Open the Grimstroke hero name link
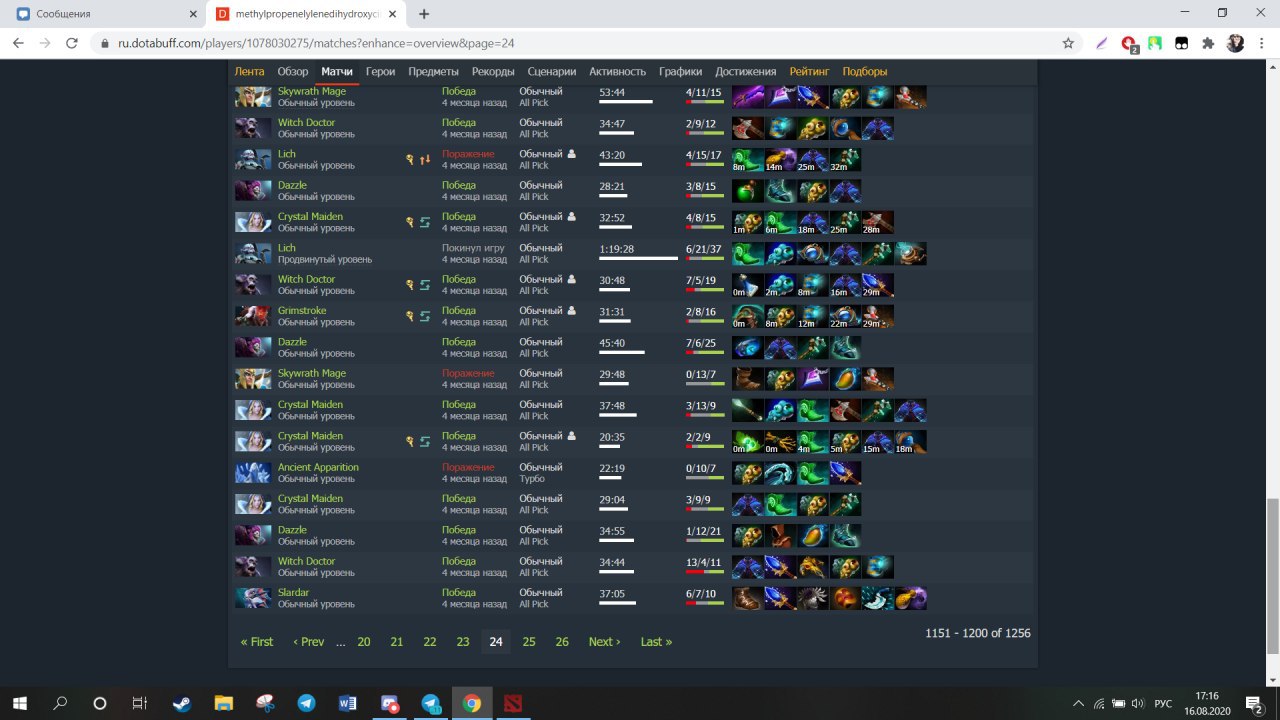Screen dimensions: 1280x720 [x=302, y=311]
